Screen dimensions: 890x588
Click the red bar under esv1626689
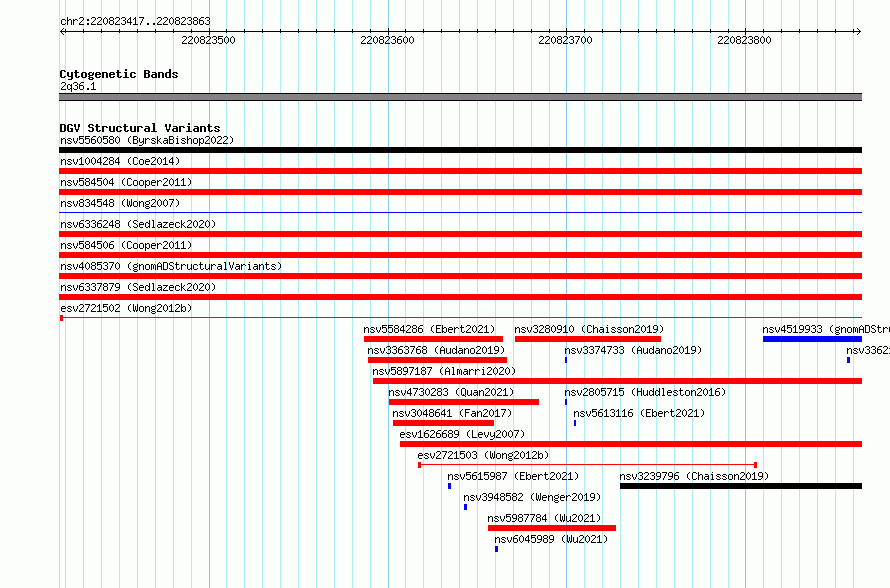point(631,444)
